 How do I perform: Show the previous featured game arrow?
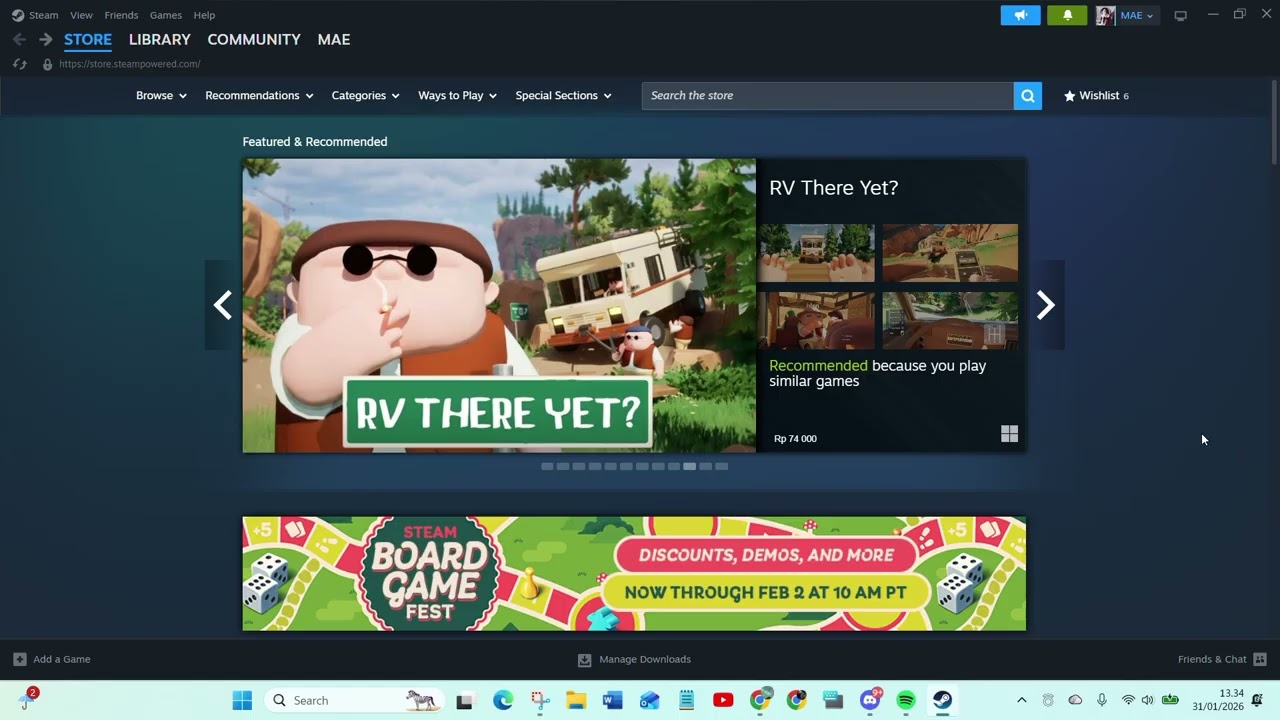[x=223, y=305]
